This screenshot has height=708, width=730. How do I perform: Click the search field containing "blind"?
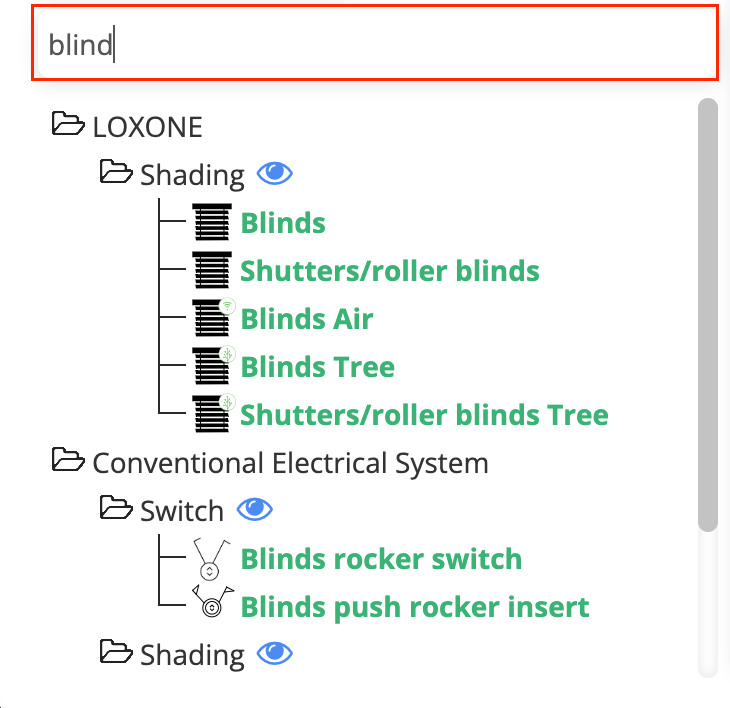pos(375,45)
